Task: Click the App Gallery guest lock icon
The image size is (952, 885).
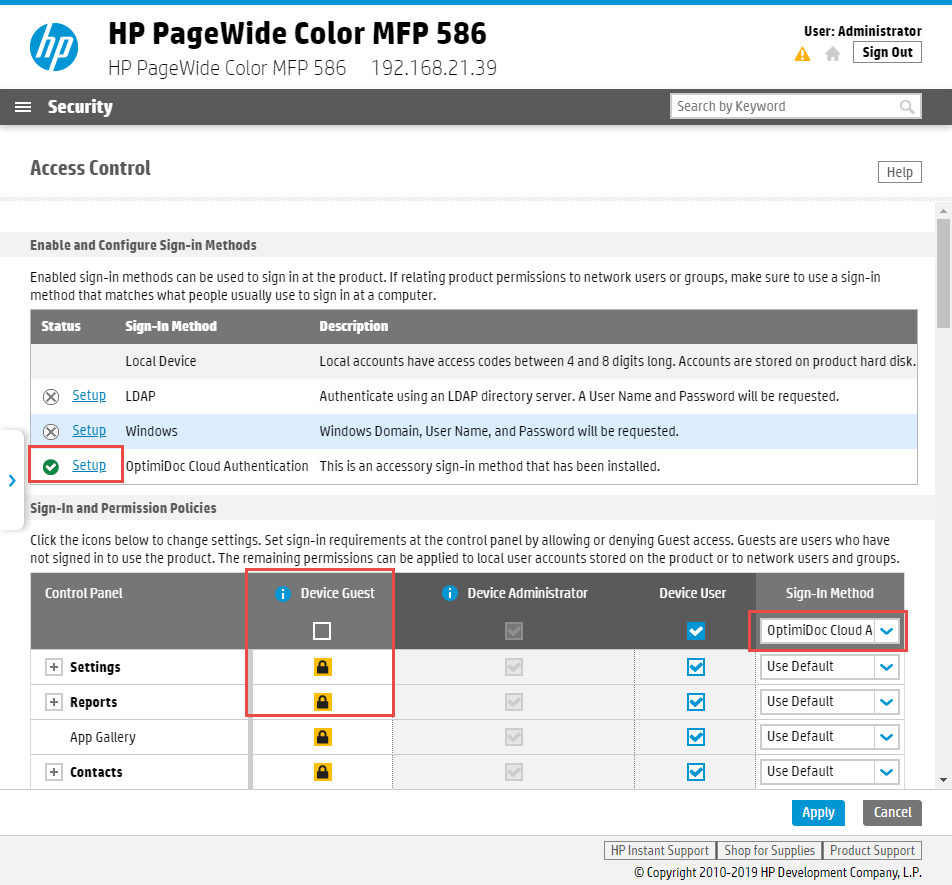Action: [x=322, y=737]
